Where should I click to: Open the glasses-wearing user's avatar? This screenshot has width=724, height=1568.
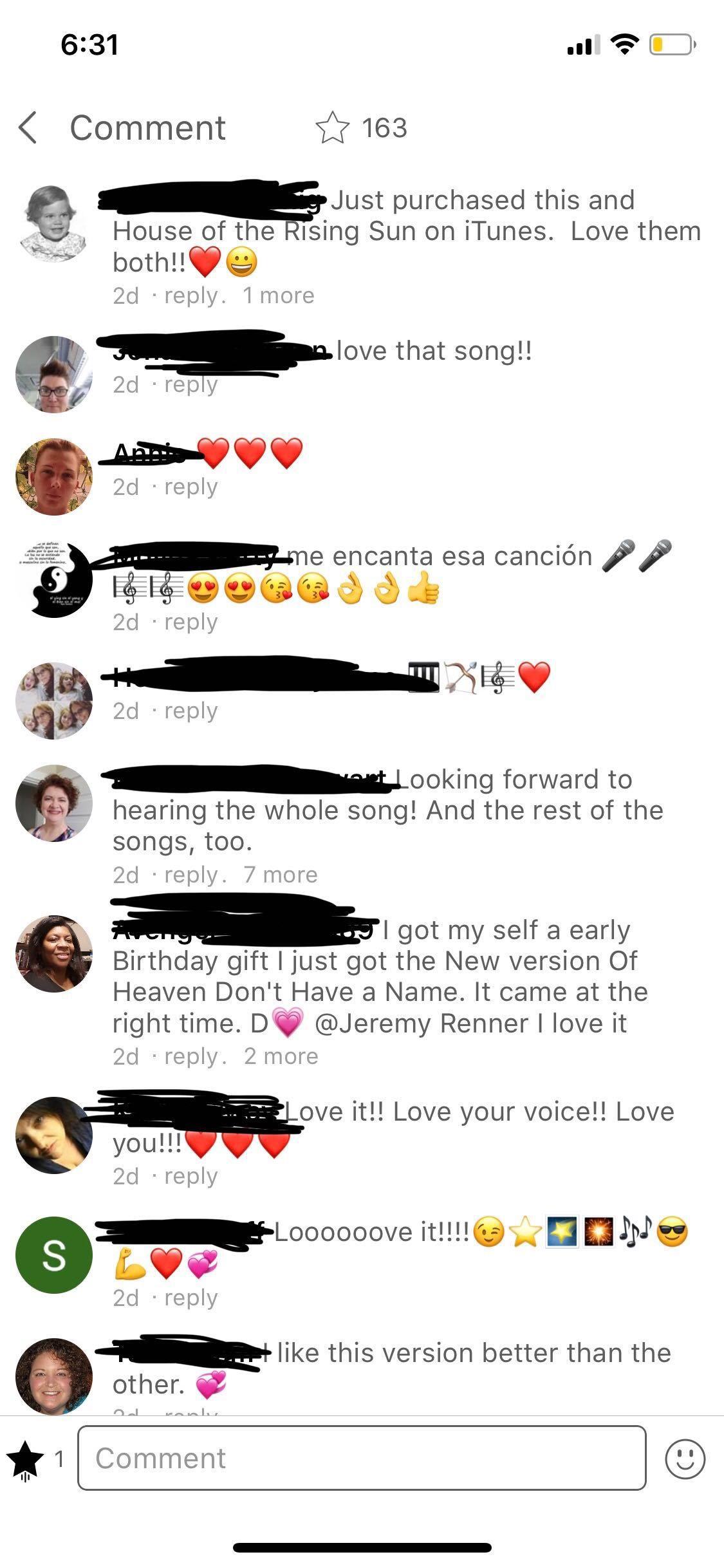click(54, 374)
